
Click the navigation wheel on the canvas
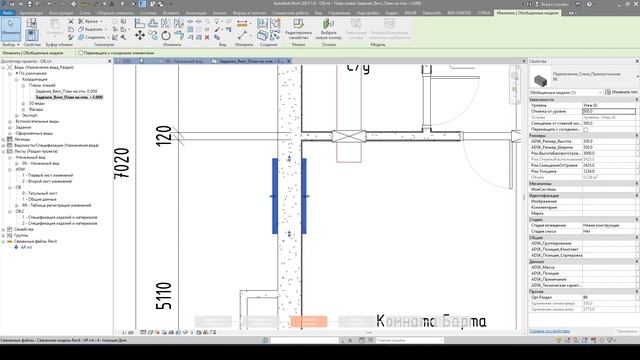point(514,76)
